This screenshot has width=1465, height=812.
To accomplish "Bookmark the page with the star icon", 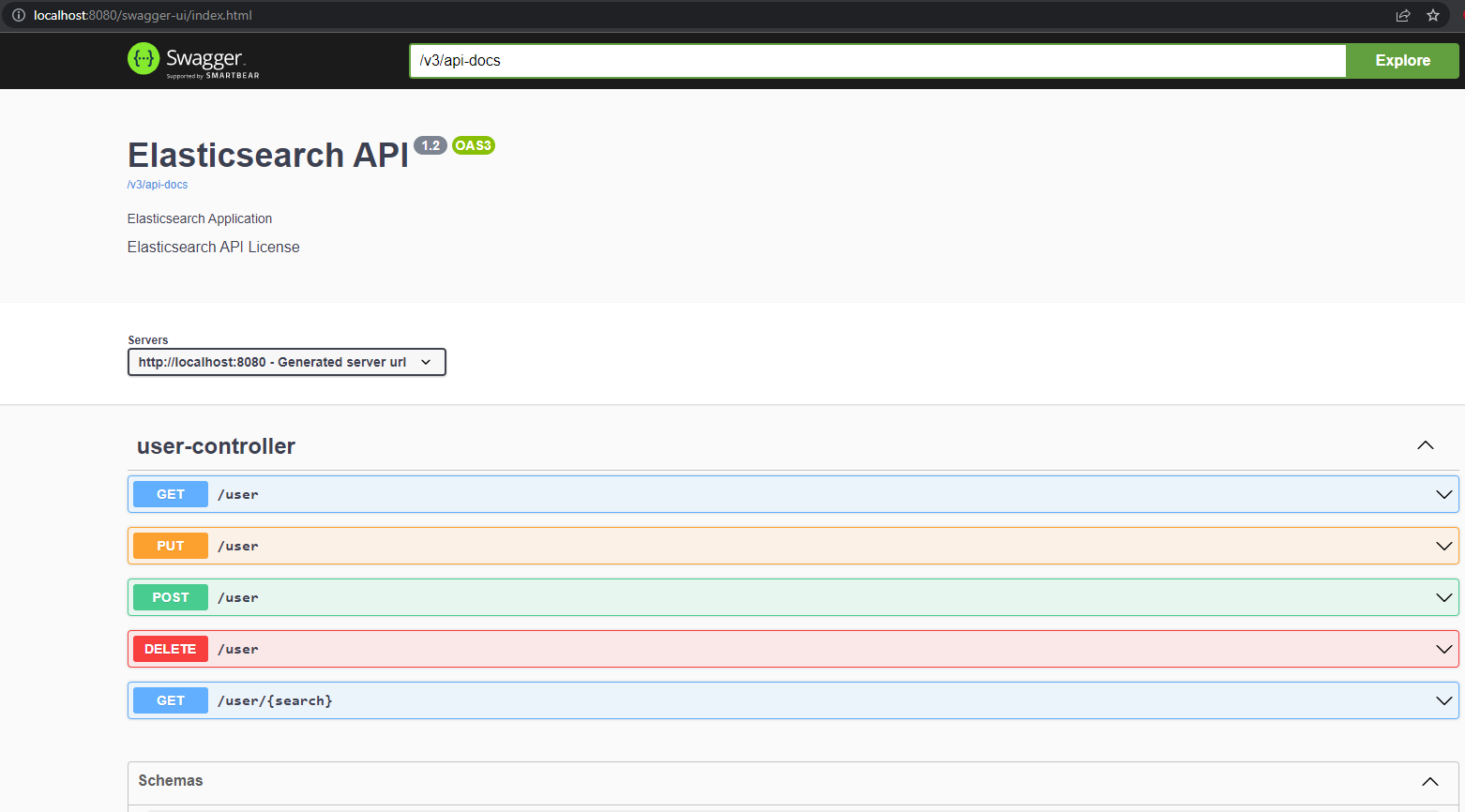I will 1433,15.
